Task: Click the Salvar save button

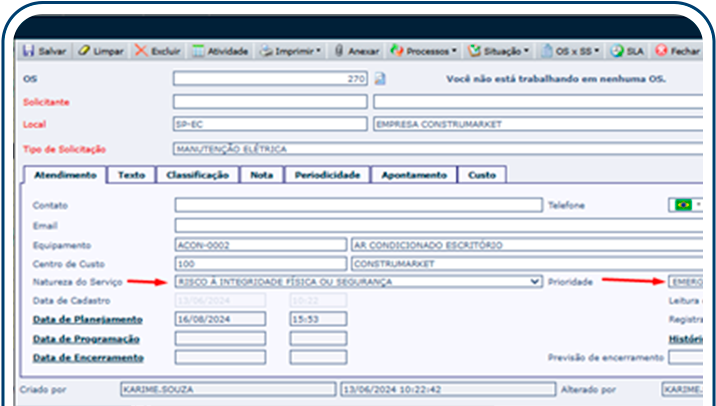Action: (44, 50)
